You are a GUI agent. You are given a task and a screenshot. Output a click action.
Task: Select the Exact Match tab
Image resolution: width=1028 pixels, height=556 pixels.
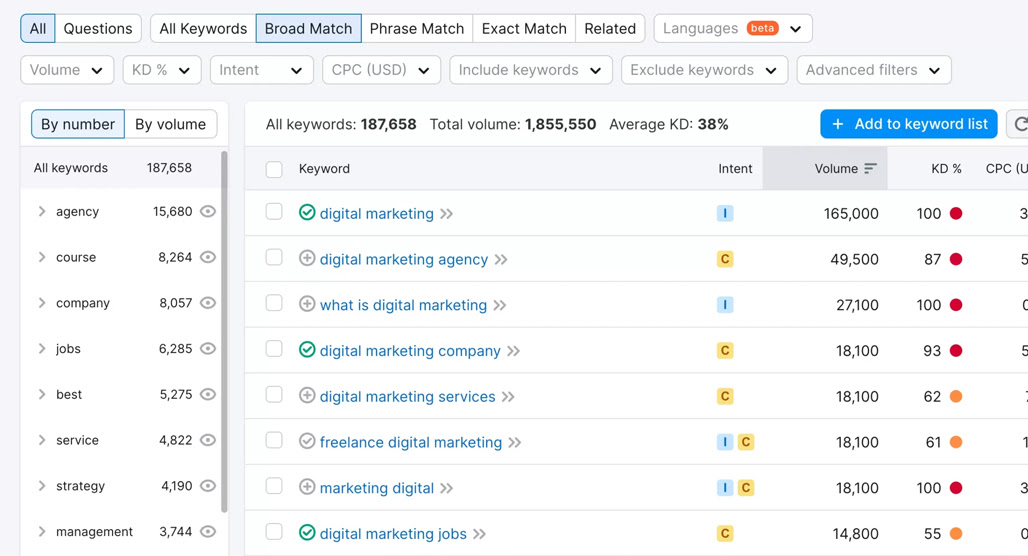point(524,29)
